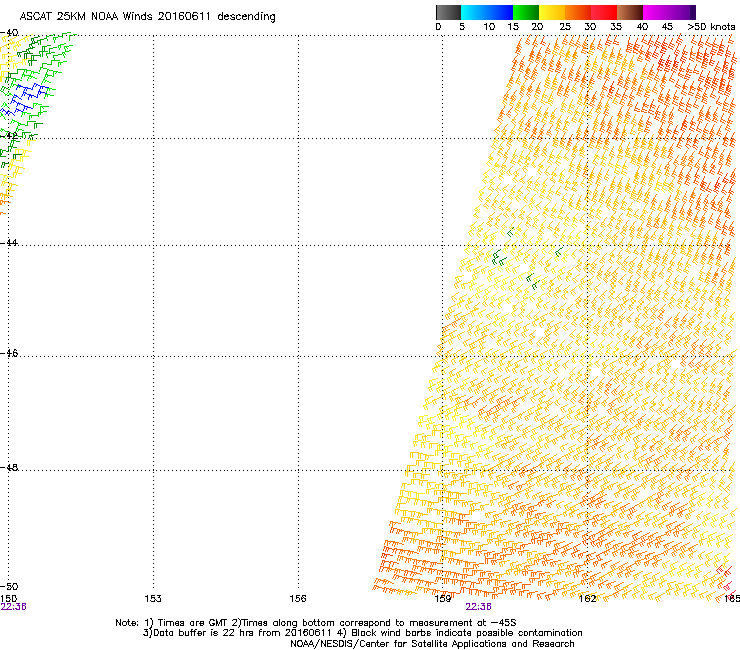Click the latitude label '-48'

pyautogui.click(x=9, y=467)
